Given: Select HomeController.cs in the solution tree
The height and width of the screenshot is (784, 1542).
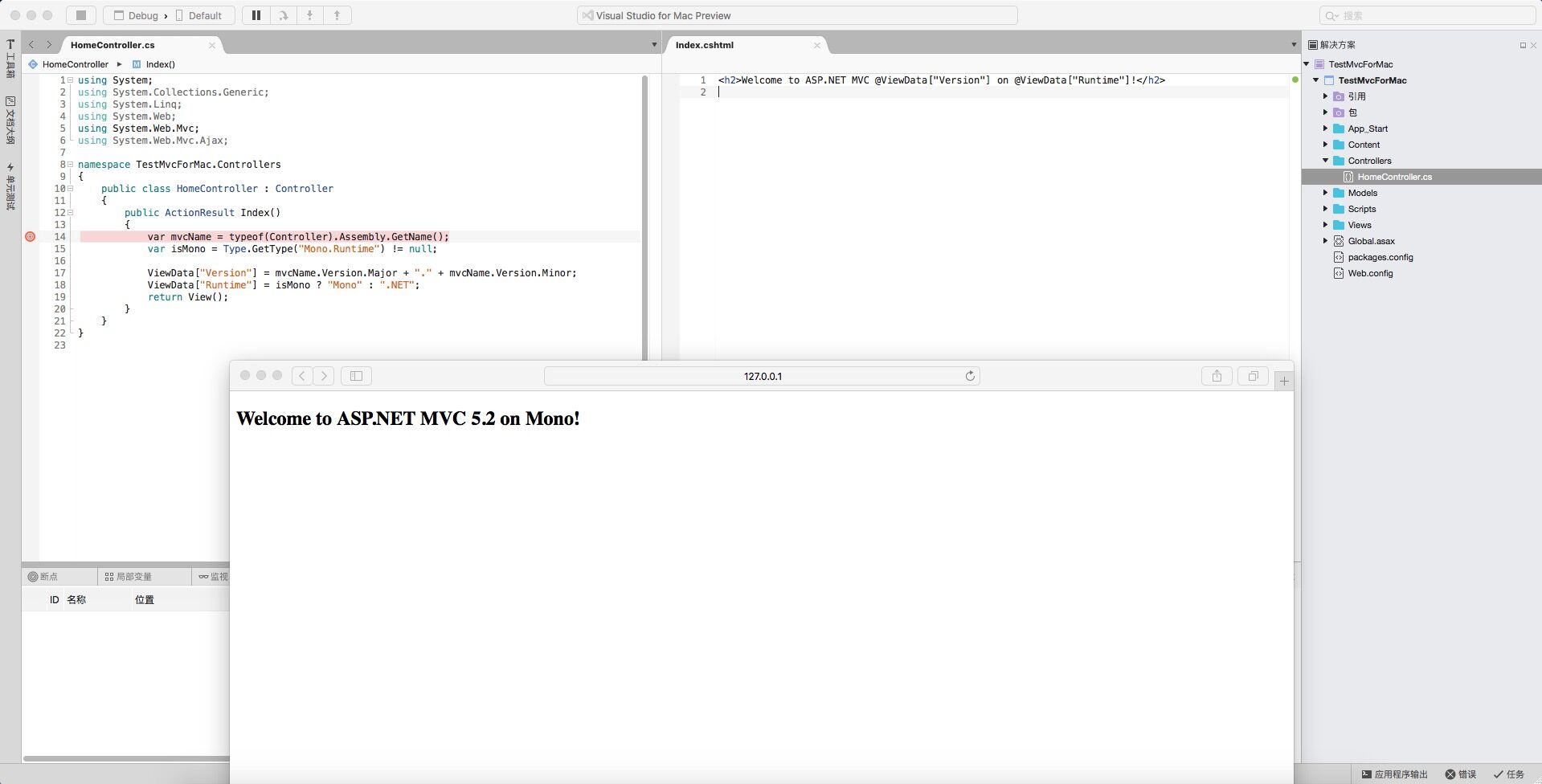Looking at the screenshot, I should (x=1421, y=177).
